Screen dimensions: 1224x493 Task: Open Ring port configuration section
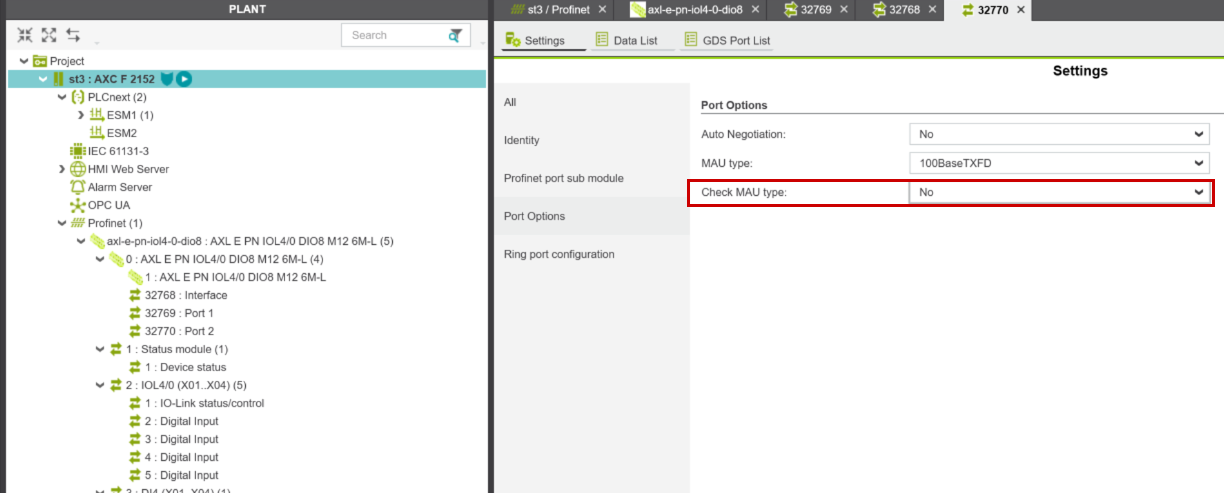click(x=559, y=254)
